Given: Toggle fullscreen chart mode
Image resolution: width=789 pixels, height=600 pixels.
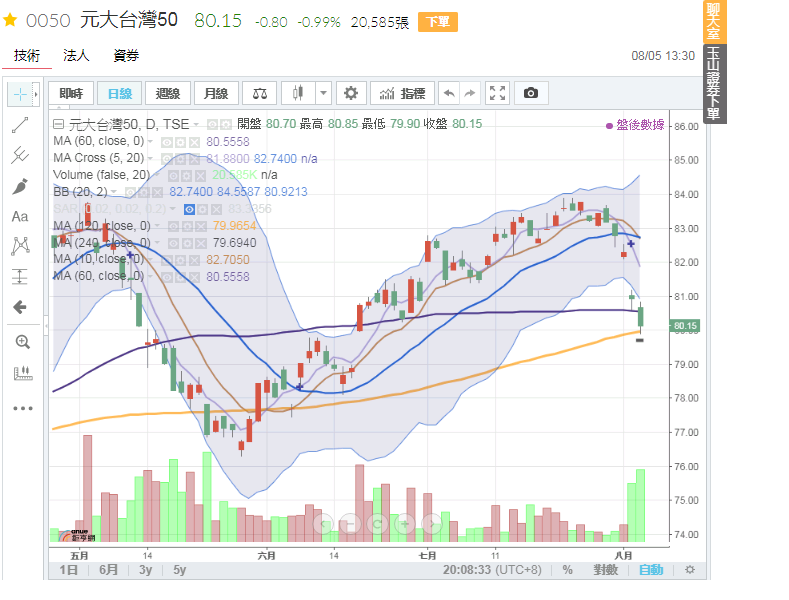Looking at the screenshot, I should (498, 93).
